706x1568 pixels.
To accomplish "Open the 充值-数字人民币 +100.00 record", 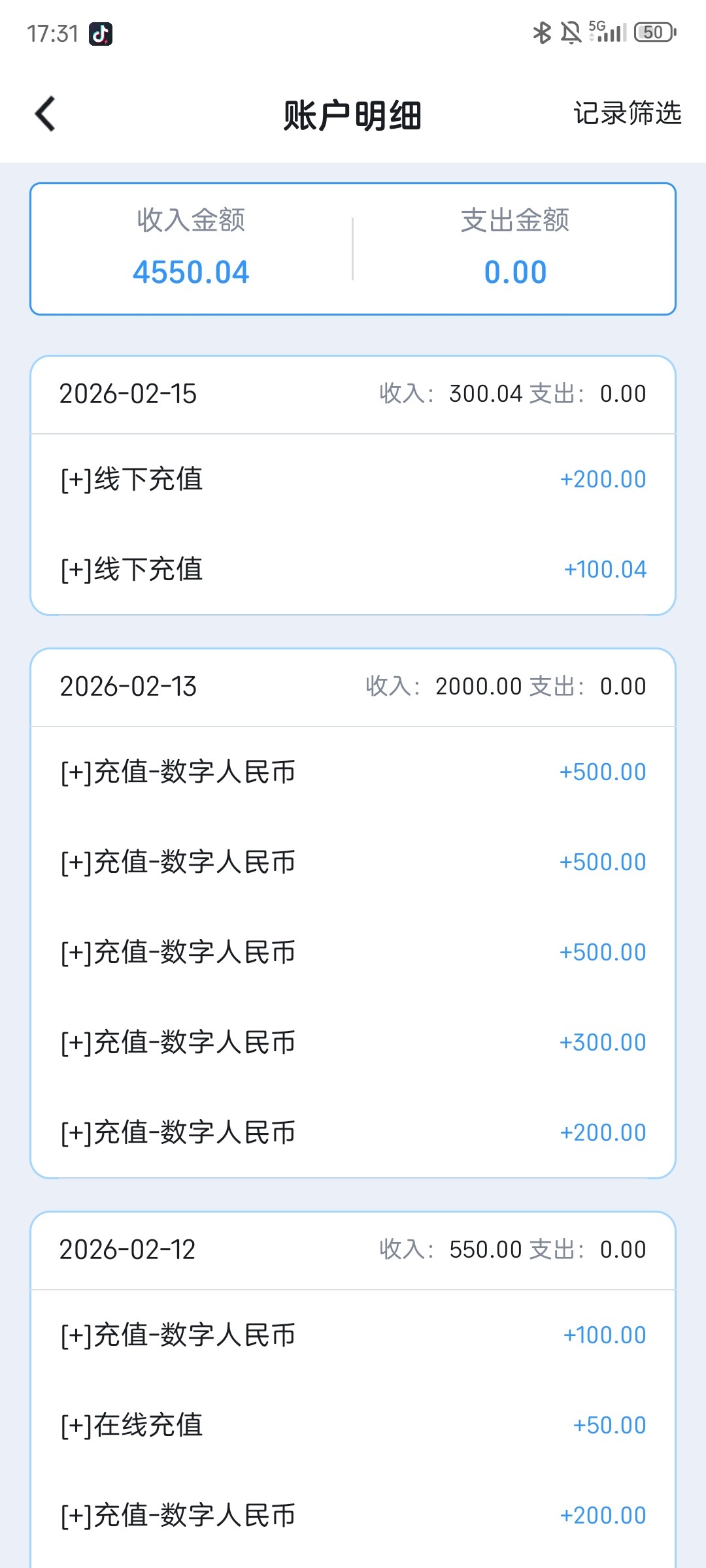I will point(353,1335).
